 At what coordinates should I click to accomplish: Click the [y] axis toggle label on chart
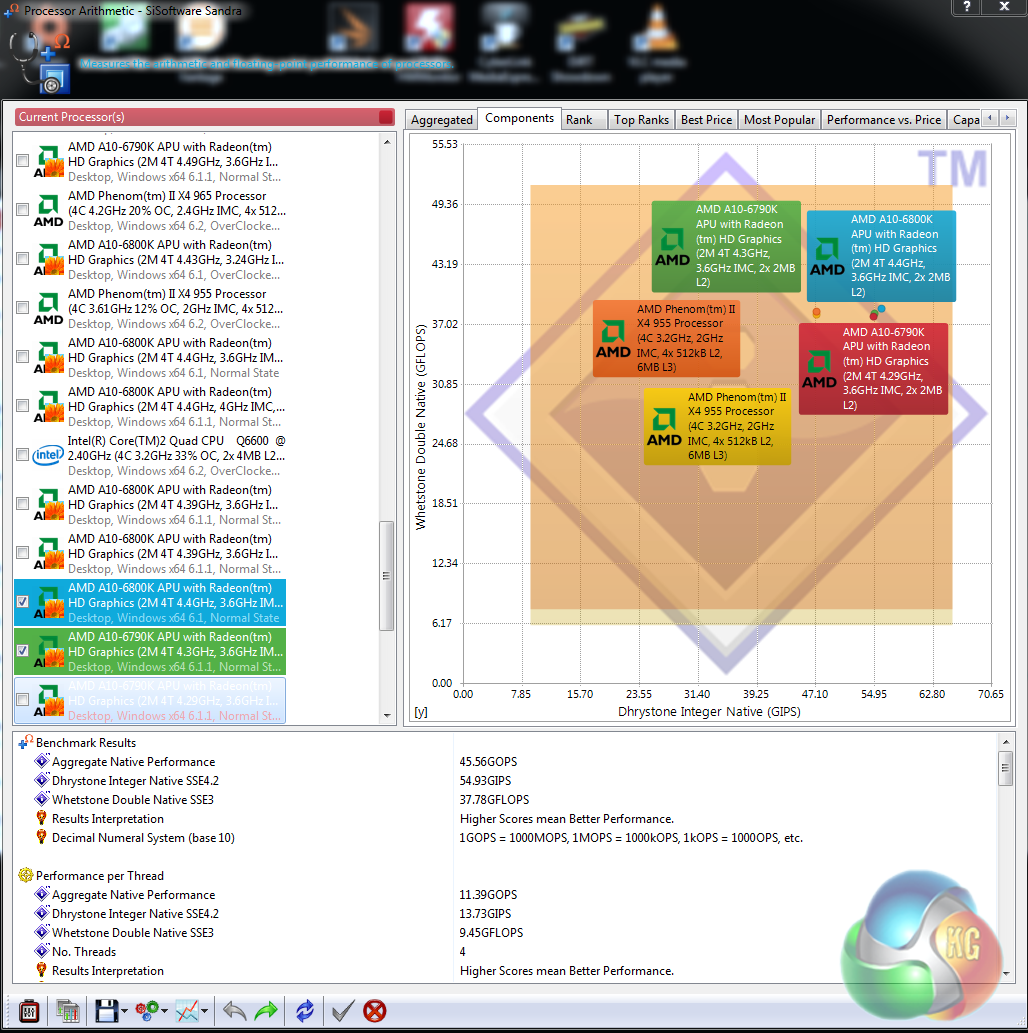(x=420, y=712)
